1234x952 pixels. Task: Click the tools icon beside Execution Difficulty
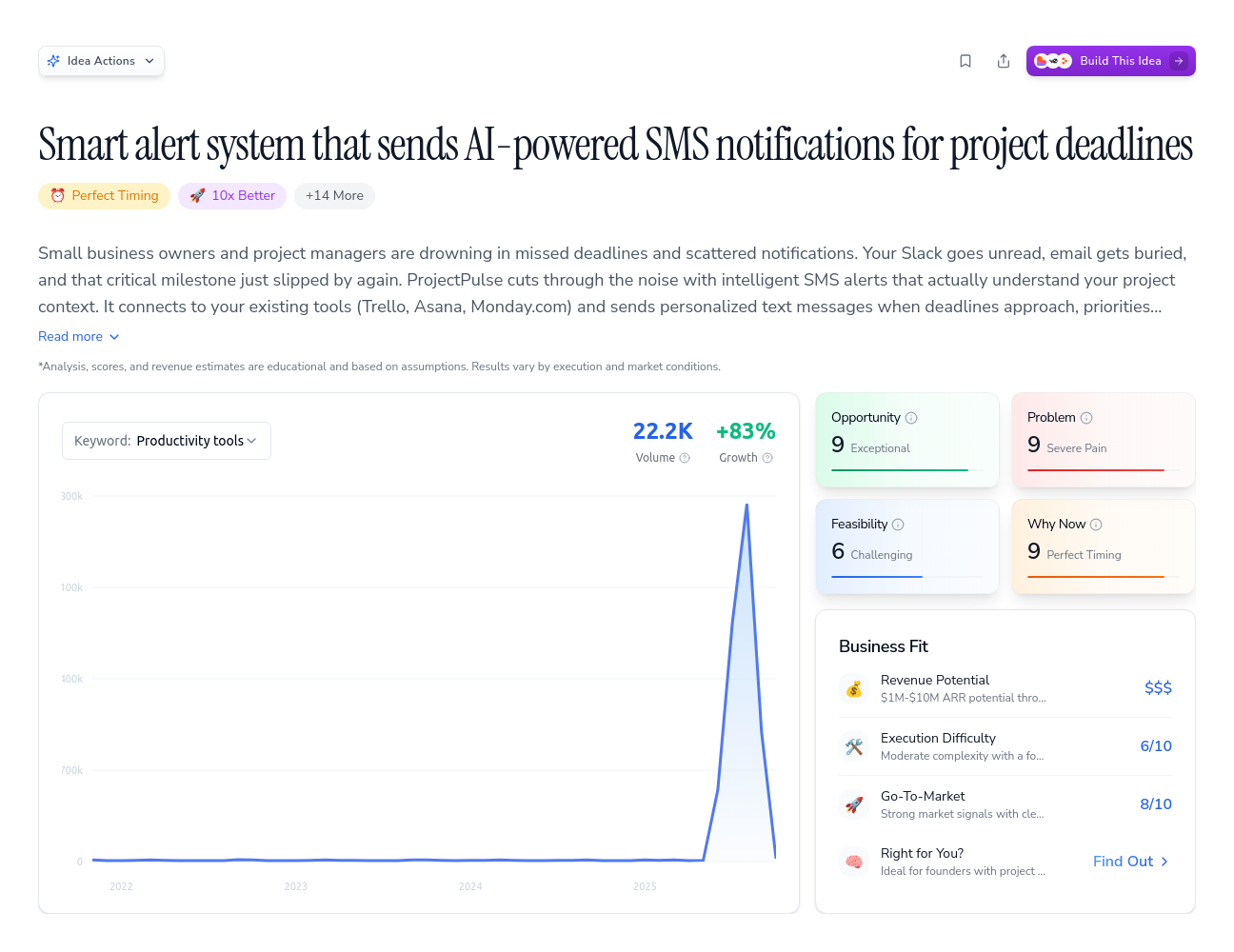tap(854, 746)
